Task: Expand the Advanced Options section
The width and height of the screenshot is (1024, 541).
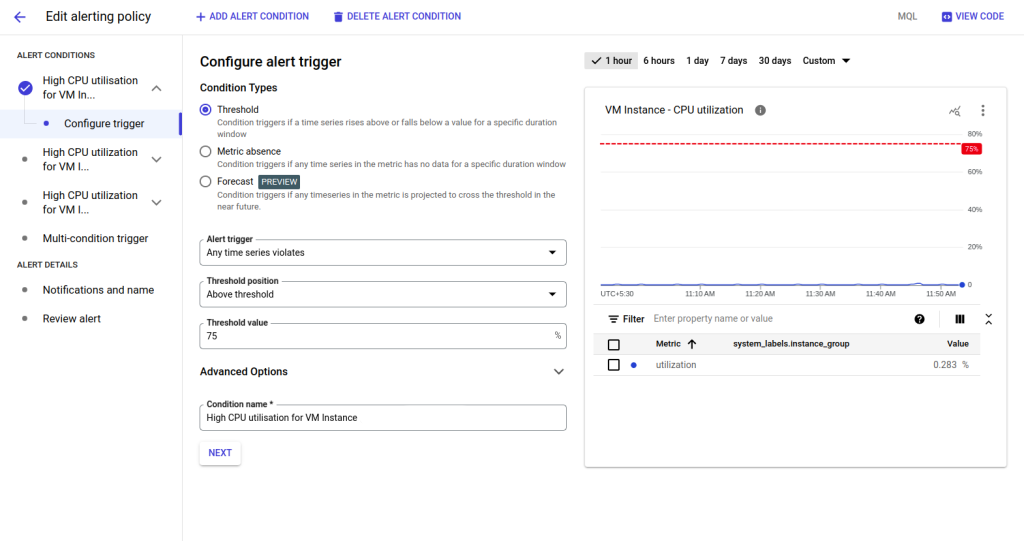Action: click(558, 372)
